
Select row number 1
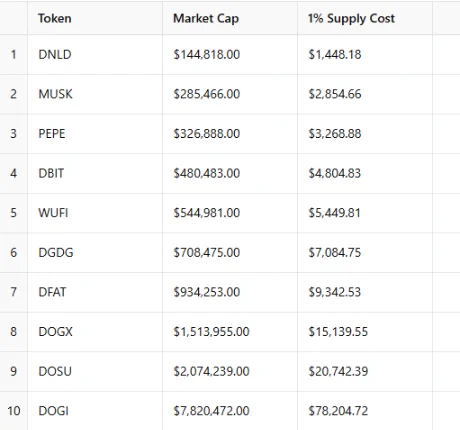[x=13, y=55]
